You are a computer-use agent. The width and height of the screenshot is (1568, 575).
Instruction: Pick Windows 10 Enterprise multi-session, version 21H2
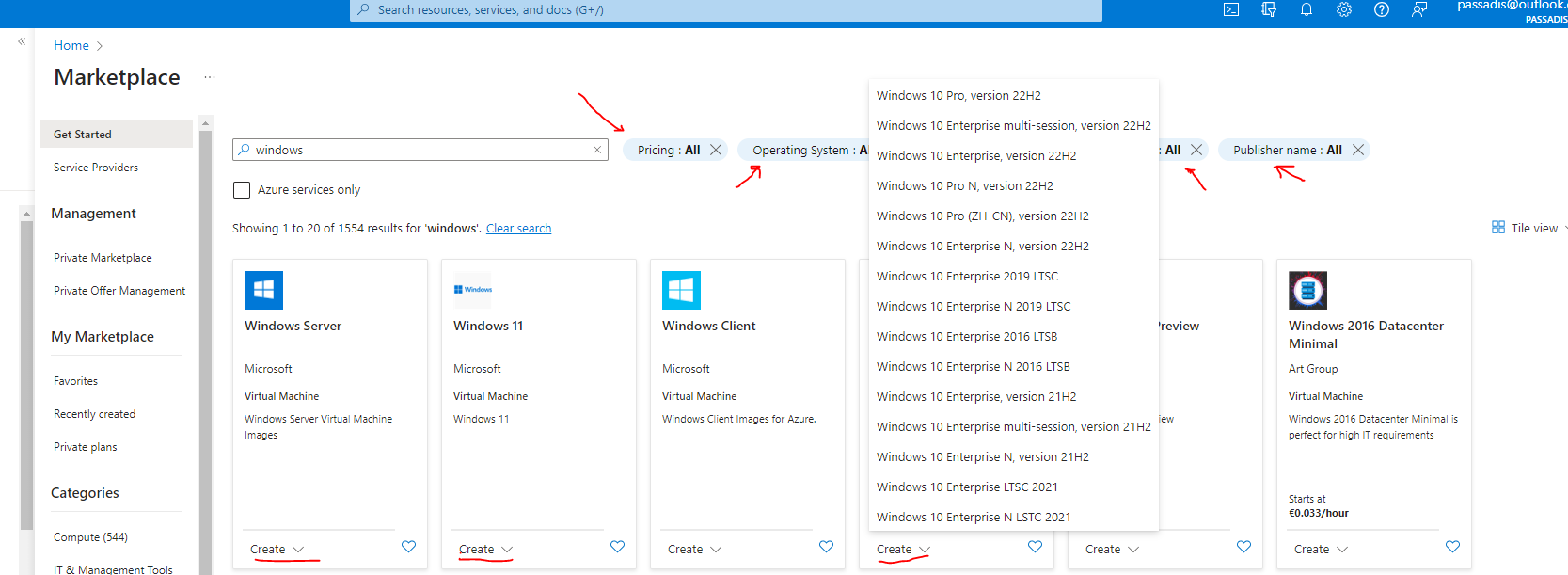tap(1014, 426)
